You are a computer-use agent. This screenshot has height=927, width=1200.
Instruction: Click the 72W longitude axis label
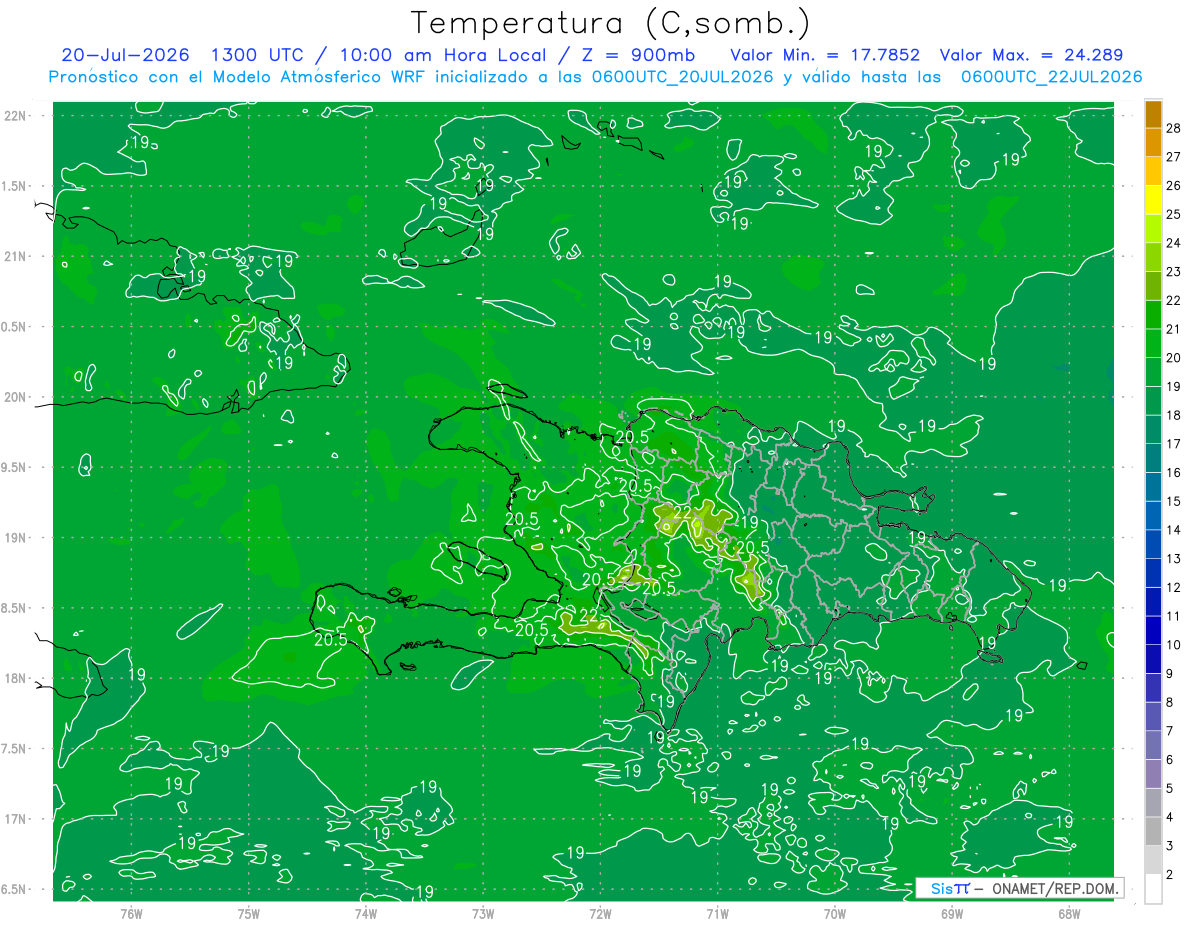tap(600, 913)
